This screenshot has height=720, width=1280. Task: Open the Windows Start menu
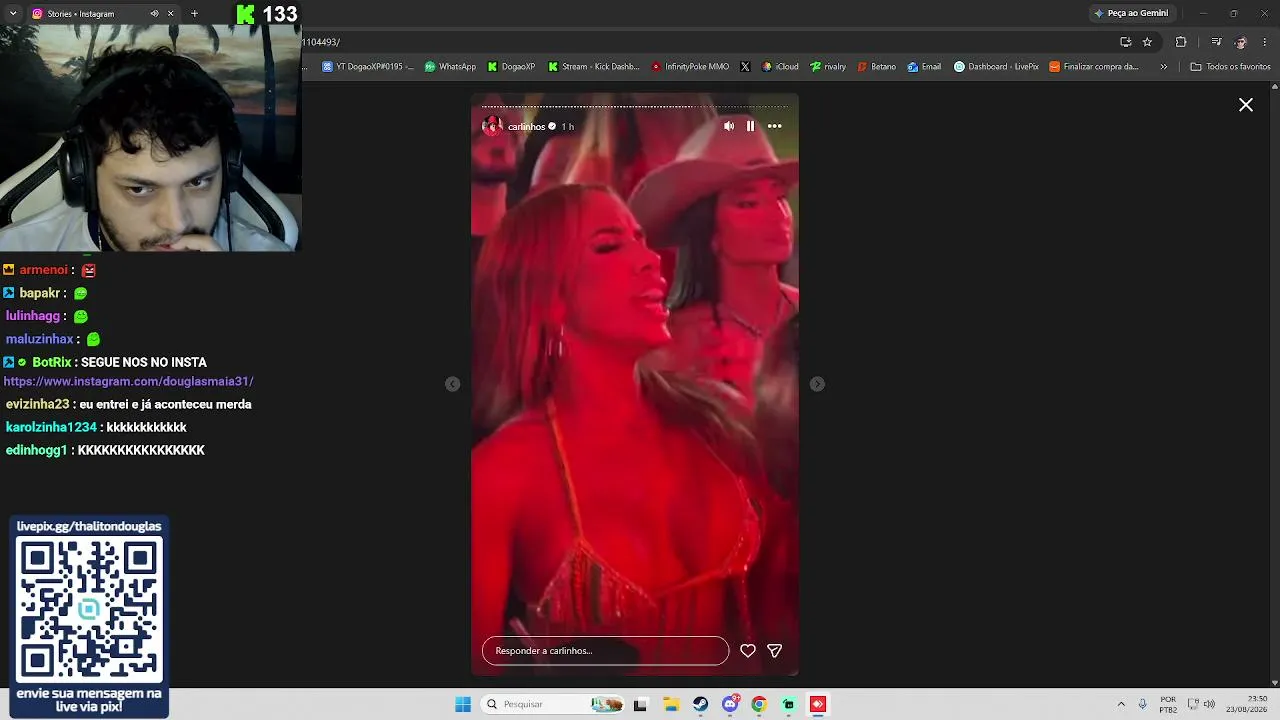pos(463,704)
